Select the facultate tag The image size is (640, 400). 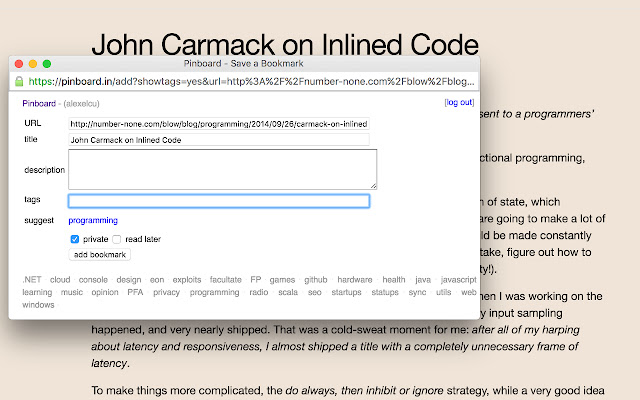[x=226, y=280]
